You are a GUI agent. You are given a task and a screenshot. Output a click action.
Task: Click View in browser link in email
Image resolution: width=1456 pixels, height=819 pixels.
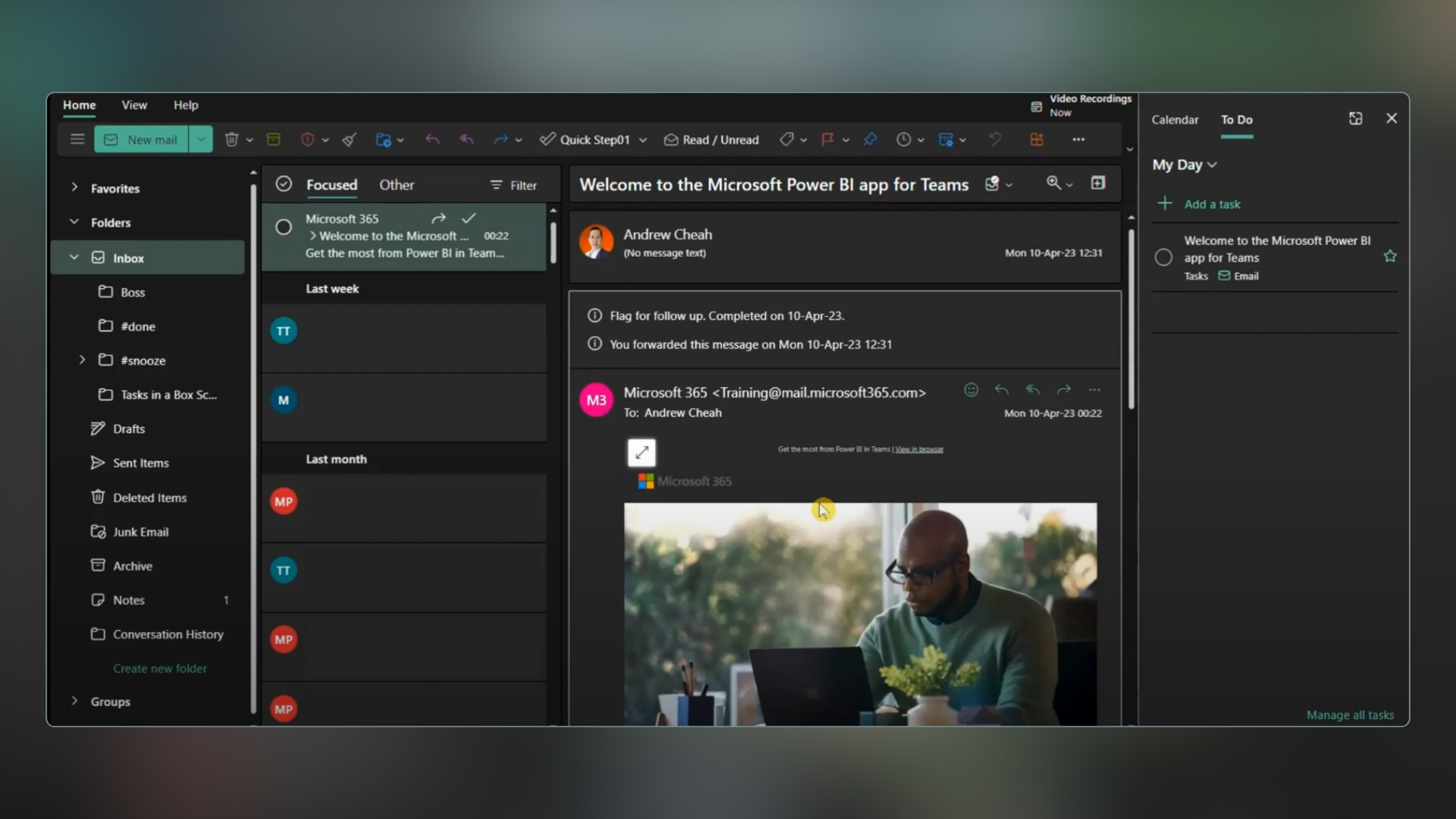click(919, 449)
